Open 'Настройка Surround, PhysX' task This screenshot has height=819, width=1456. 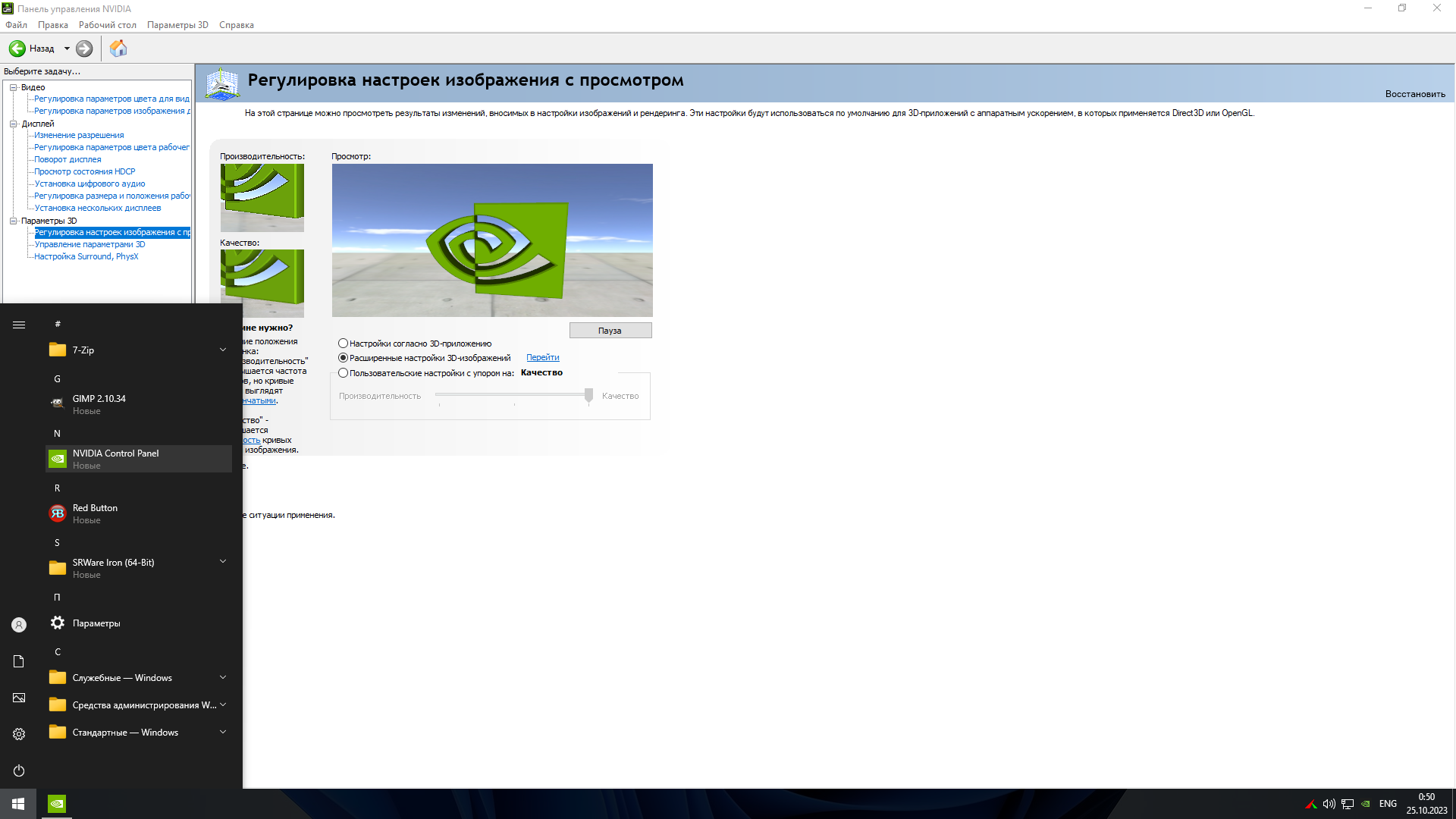coord(86,256)
